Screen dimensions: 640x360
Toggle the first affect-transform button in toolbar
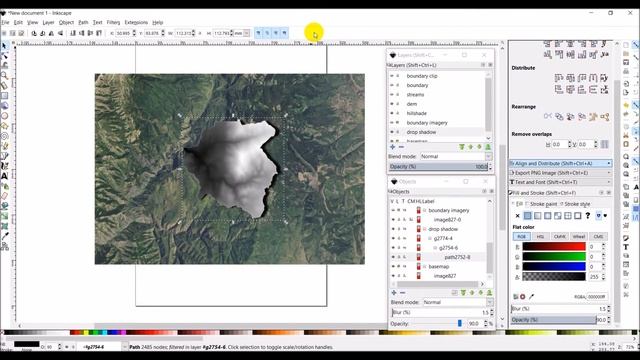[258, 33]
